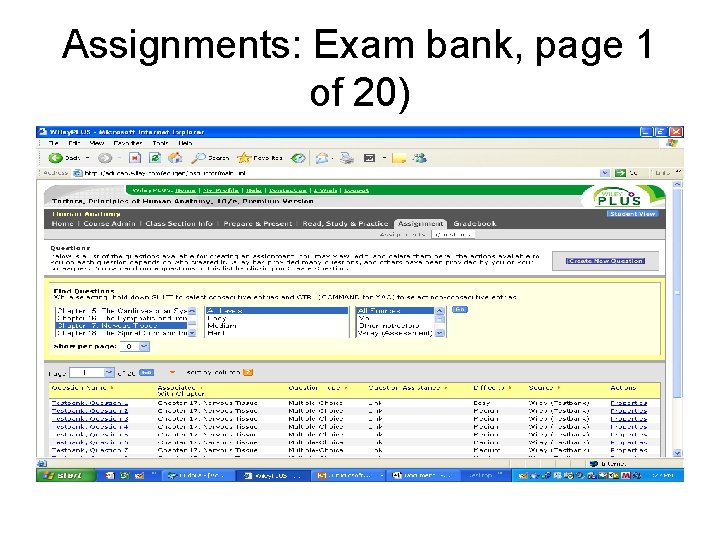Open the Tools menu

[160, 143]
